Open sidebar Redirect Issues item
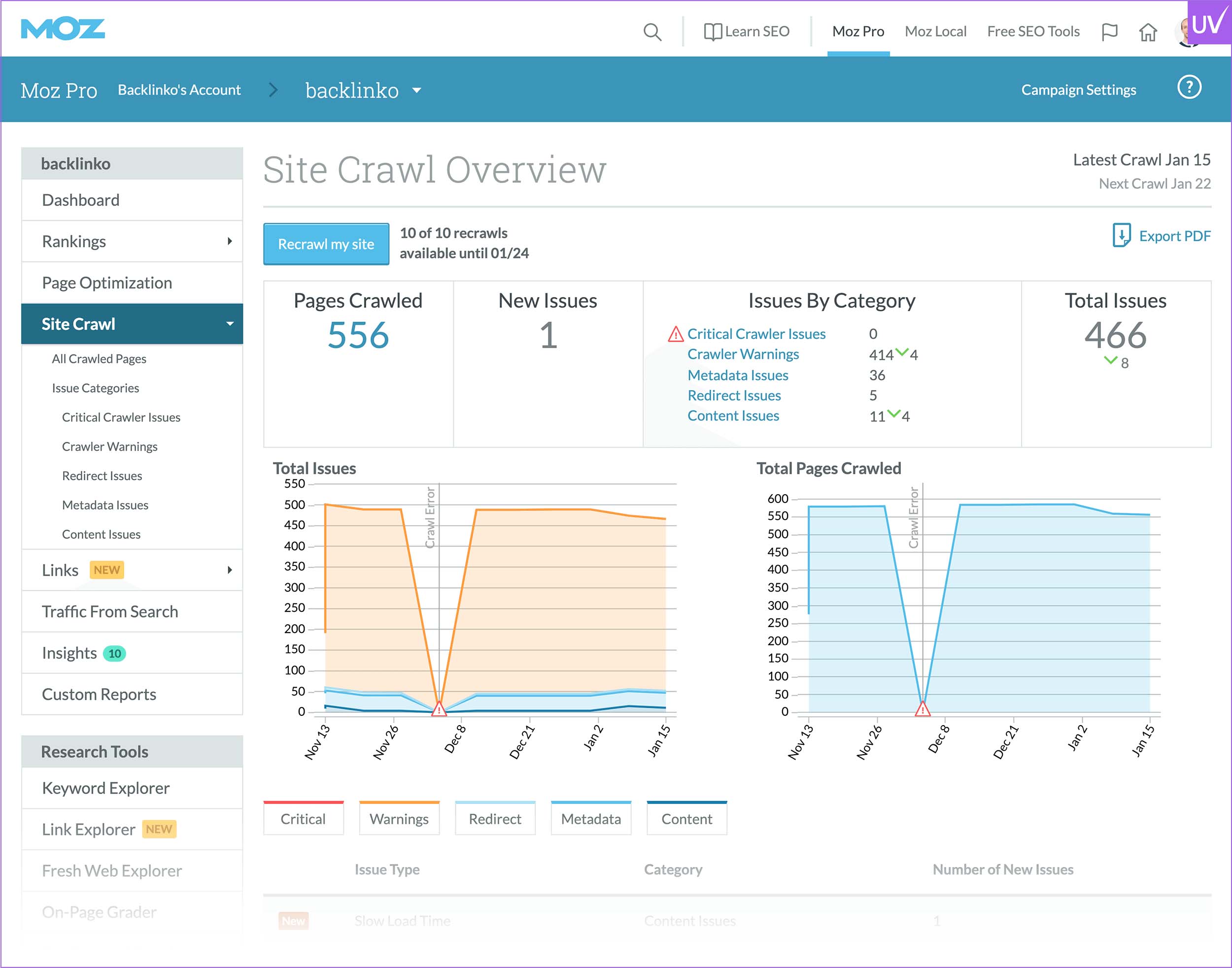The height and width of the screenshot is (968, 1232). click(102, 476)
